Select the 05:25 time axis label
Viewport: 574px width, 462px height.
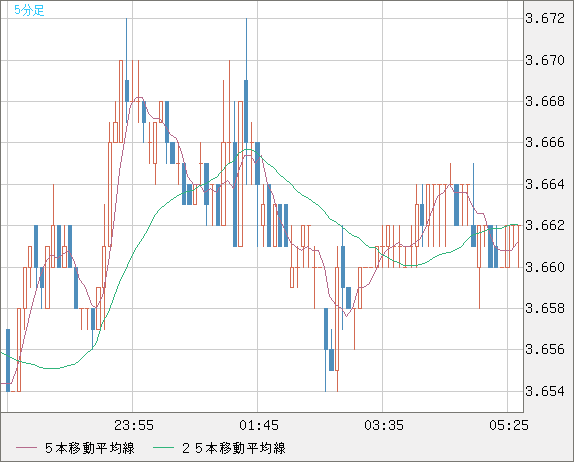coord(509,425)
